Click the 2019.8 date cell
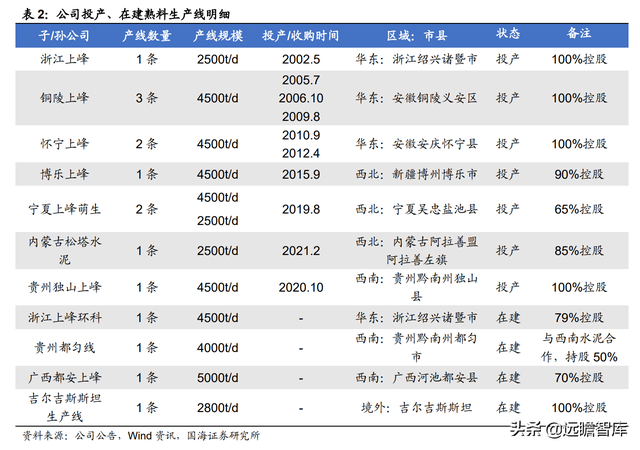 pyautogui.click(x=301, y=209)
